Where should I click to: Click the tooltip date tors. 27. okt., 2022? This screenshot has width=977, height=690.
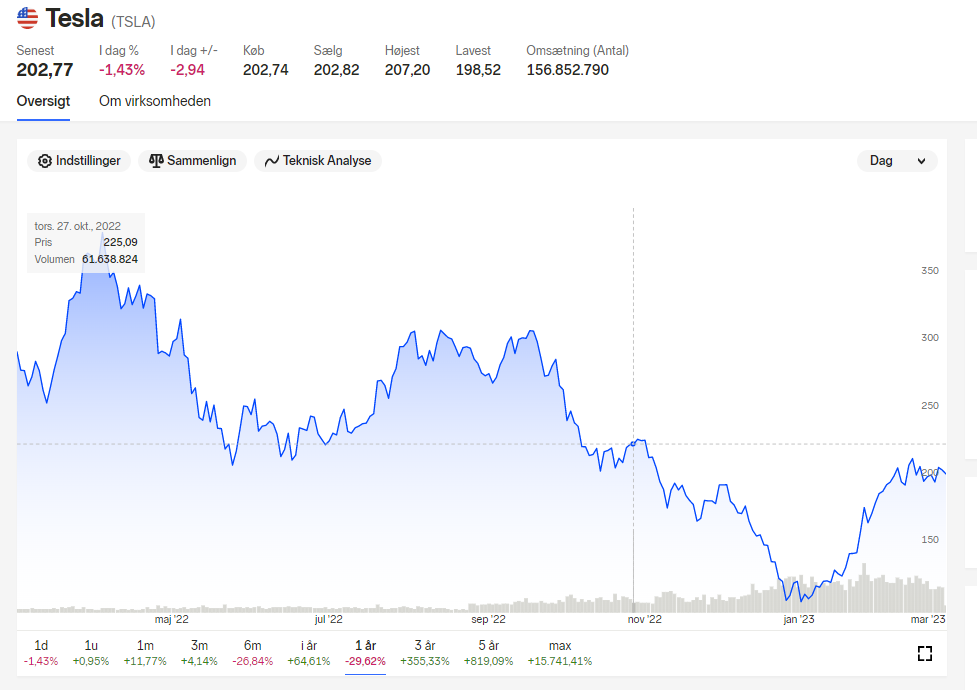click(77, 226)
